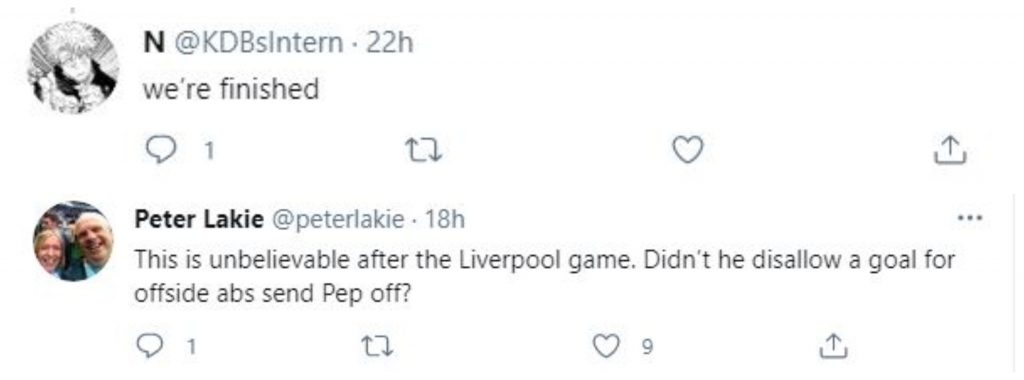Share N's tweet with the share icon
Viewport: 1024px width, 380px height.
click(950, 150)
